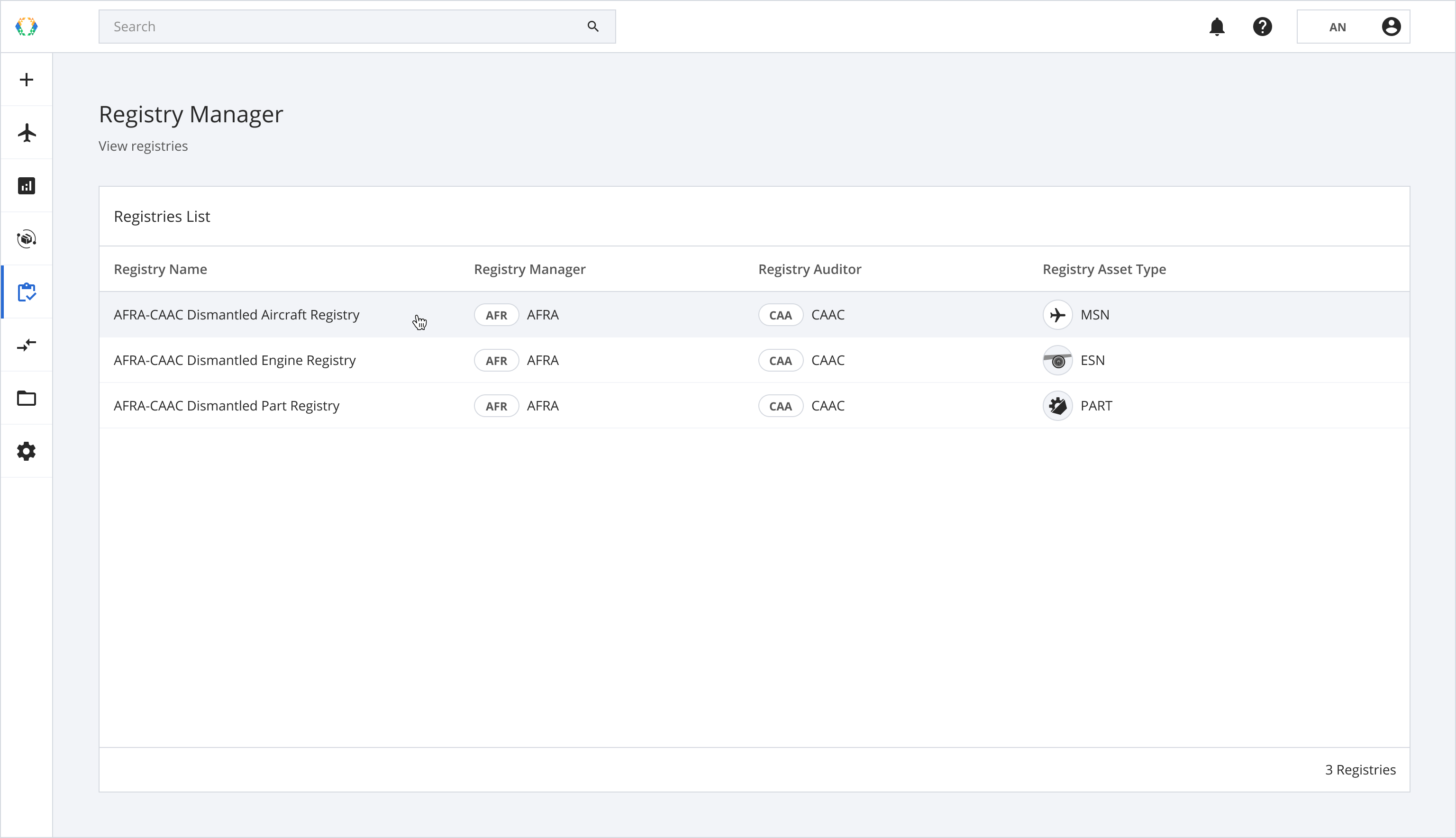Viewport: 1456px width, 838px height.
Task: Click the ESN engine asset type icon
Action: [1057, 360]
